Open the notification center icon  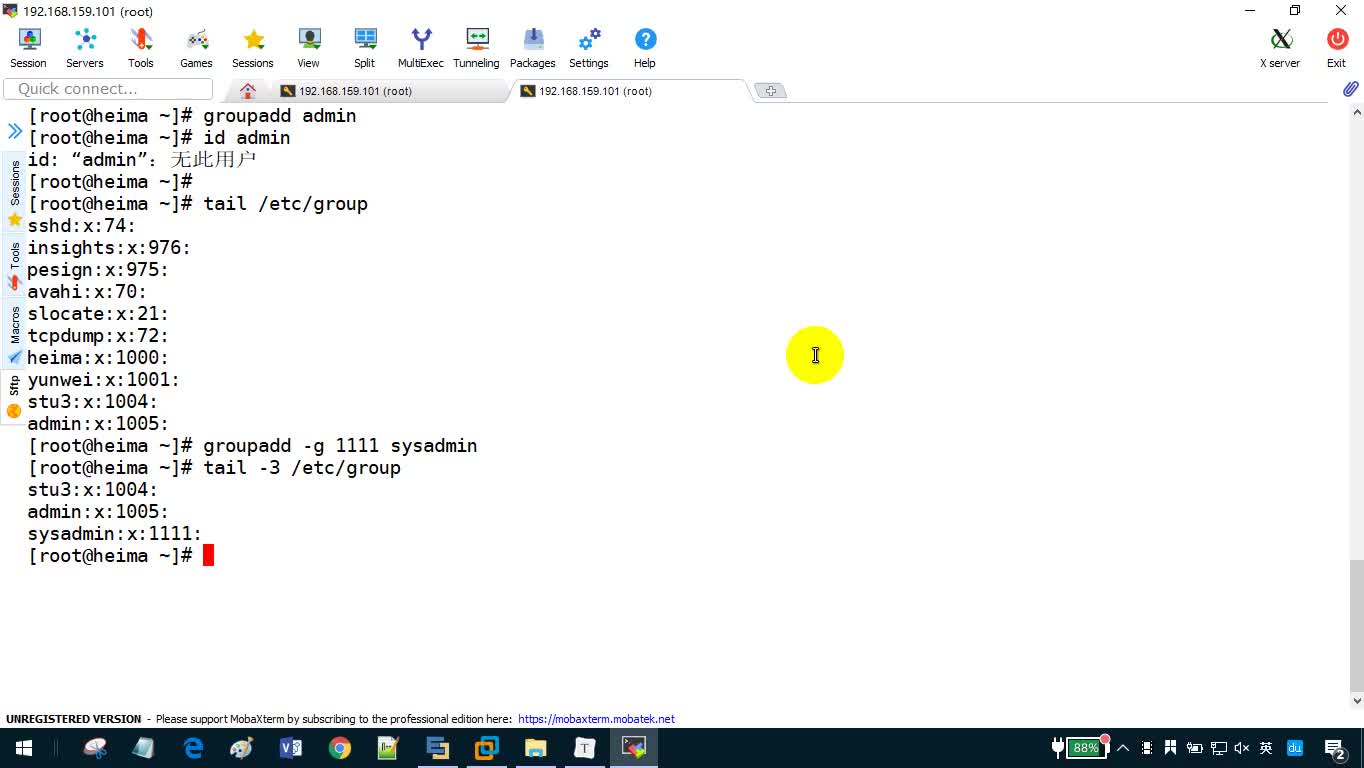[1335, 748]
